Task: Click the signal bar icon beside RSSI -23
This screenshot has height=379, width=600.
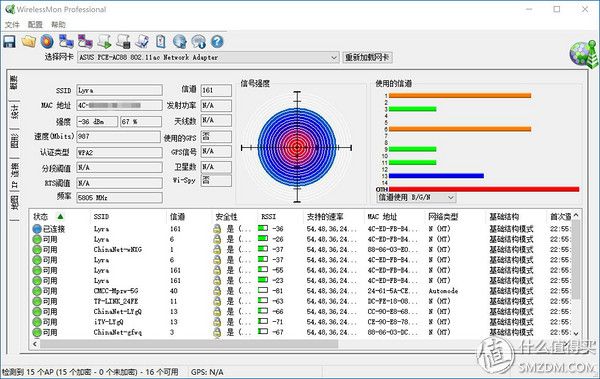Action: pyautogui.click(x=263, y=280)
